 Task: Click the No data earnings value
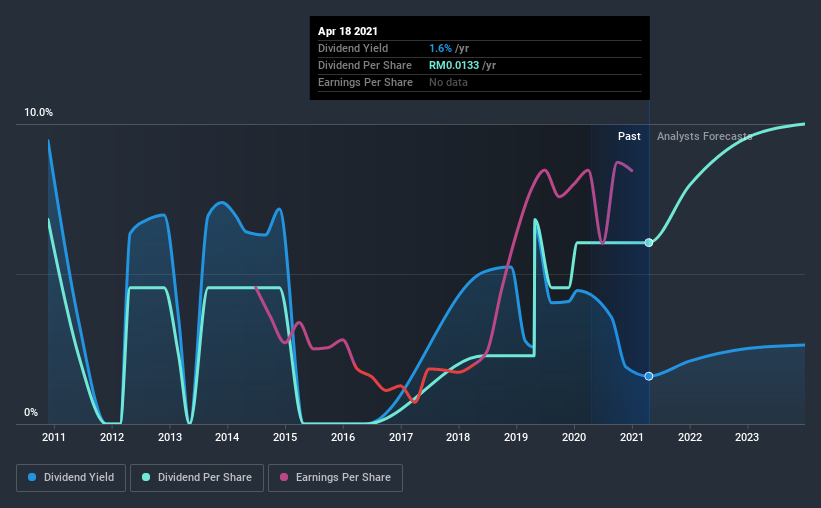click(448, 82)
